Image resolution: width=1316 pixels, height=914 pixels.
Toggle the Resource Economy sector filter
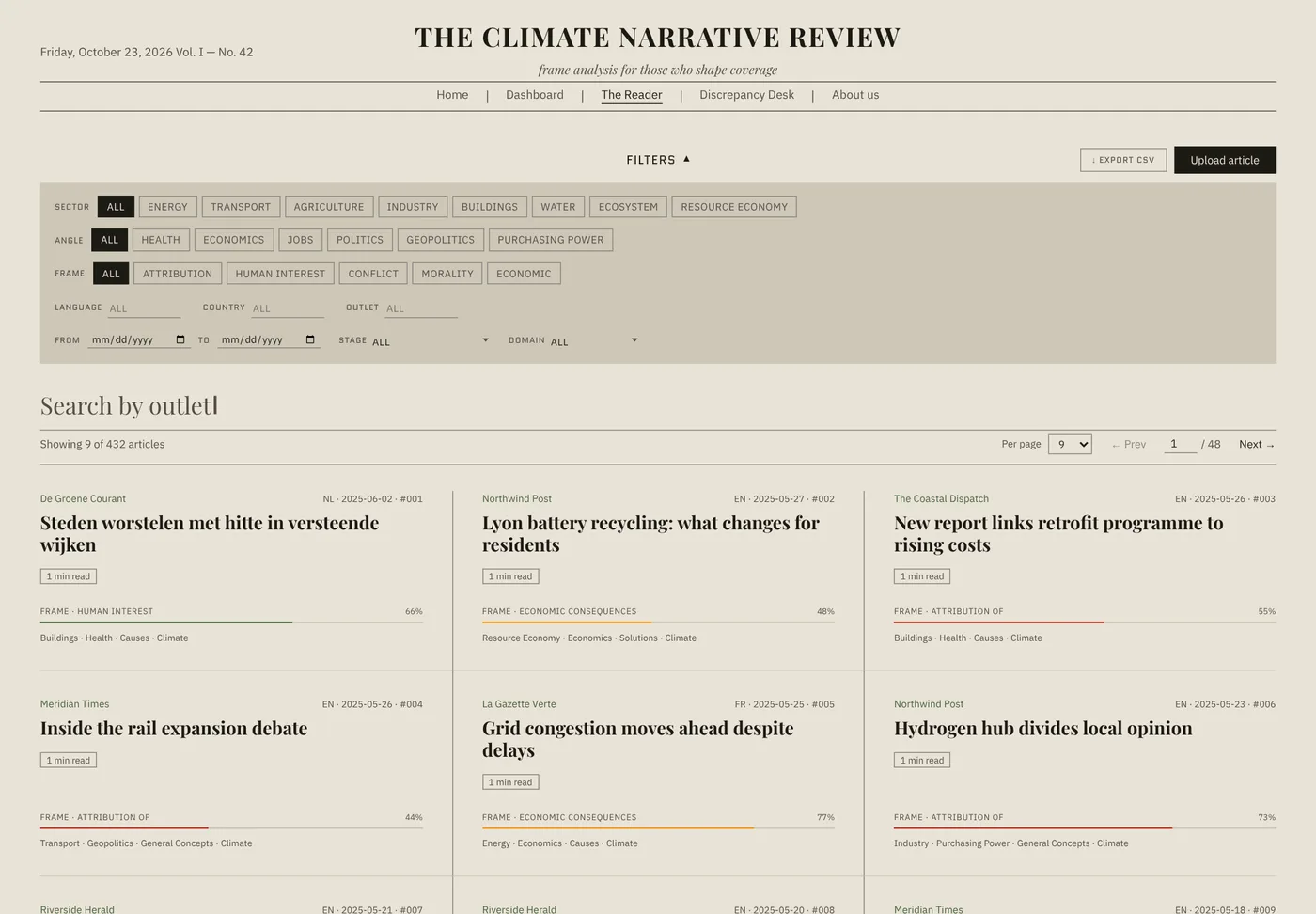(x=734, y=207)
